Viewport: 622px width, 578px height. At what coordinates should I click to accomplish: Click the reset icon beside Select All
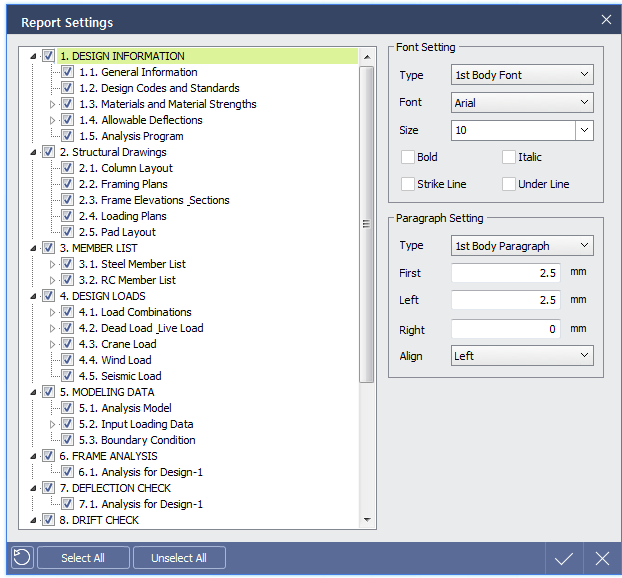pos(20,558)
